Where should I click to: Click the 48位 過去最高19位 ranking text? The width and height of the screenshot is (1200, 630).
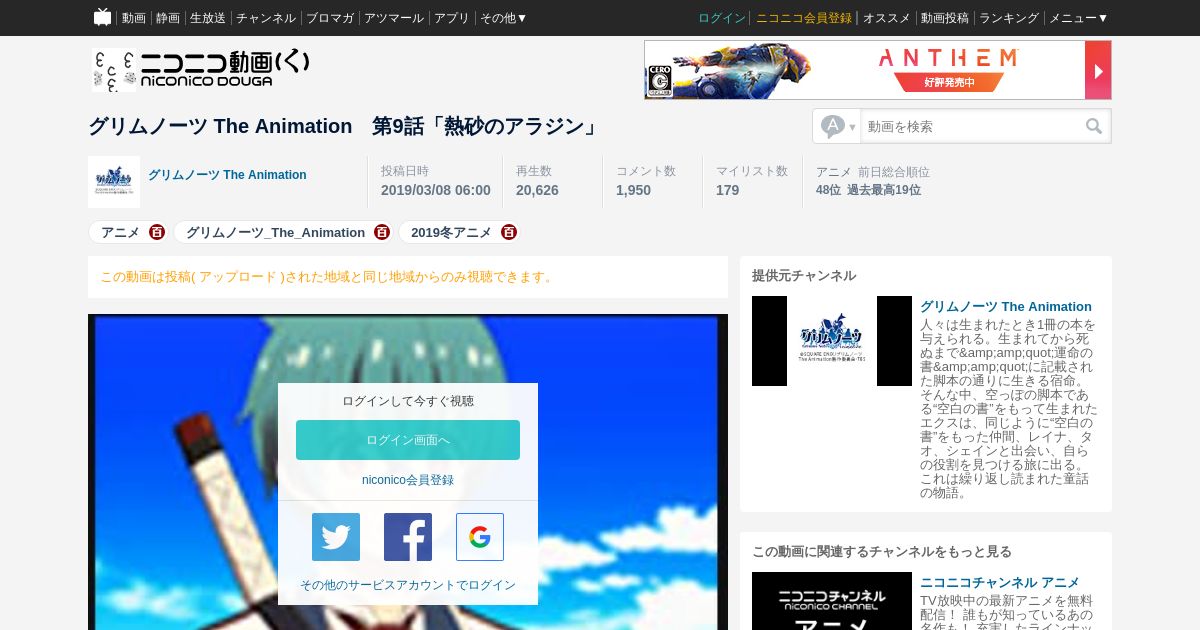[868, 190]
